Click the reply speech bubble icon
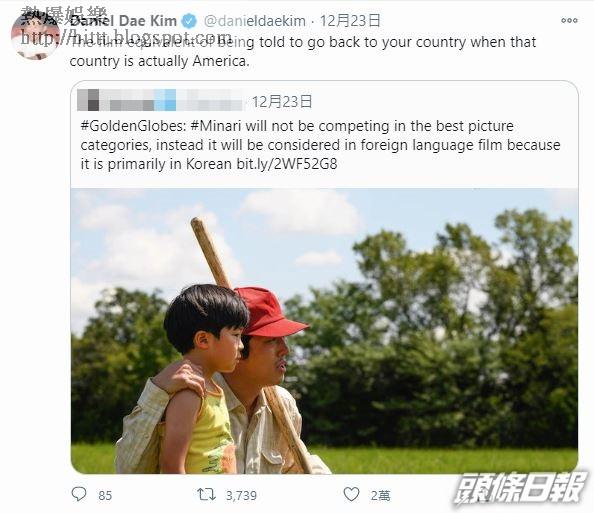594x513 pixels. tap(79, 494)
